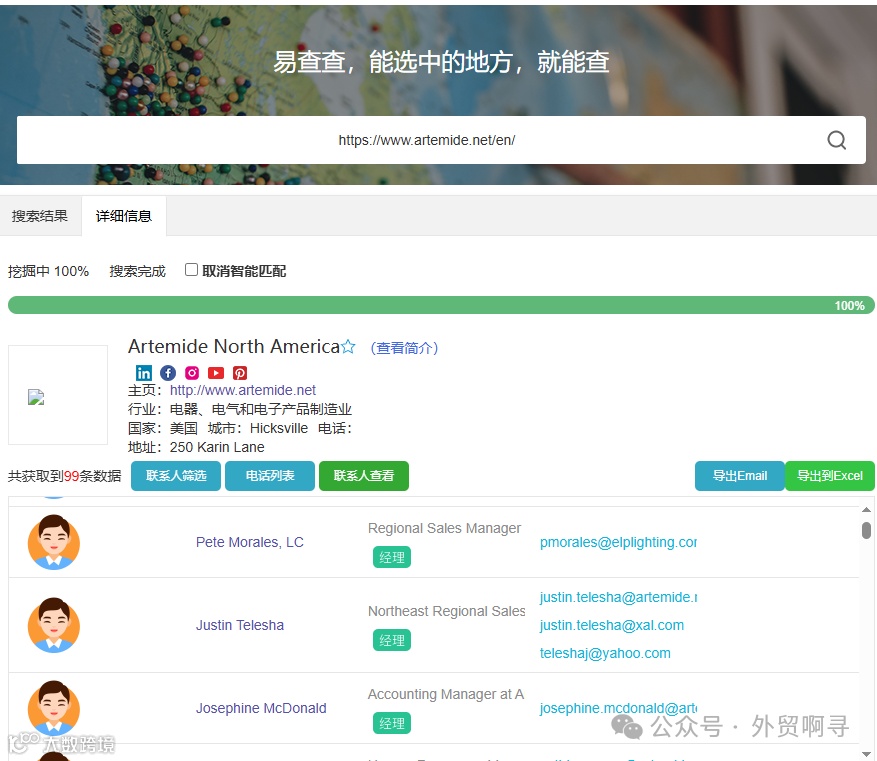Click Josephine McDonald avatar icon

click(54, 707)
